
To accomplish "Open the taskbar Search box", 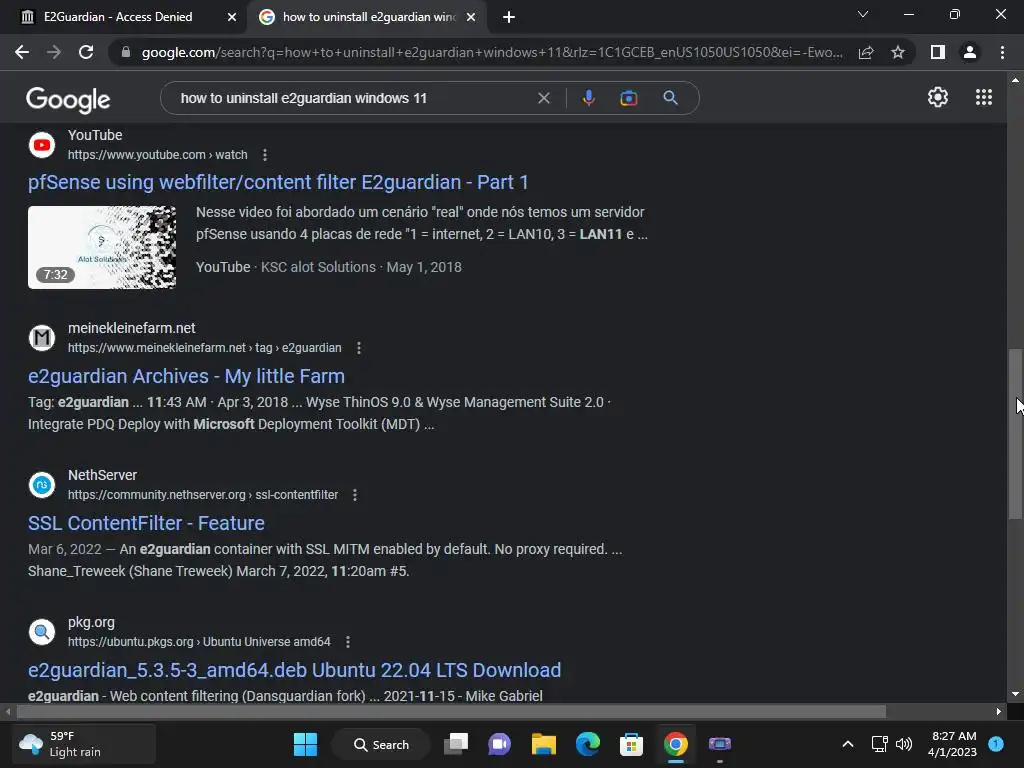I will (381, 744).
